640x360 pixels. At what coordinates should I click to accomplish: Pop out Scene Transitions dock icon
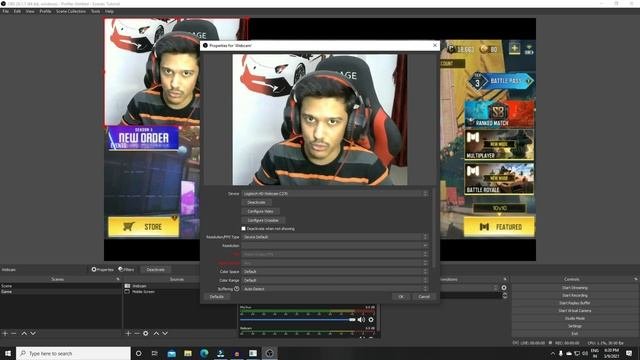[x=505, y=279]
